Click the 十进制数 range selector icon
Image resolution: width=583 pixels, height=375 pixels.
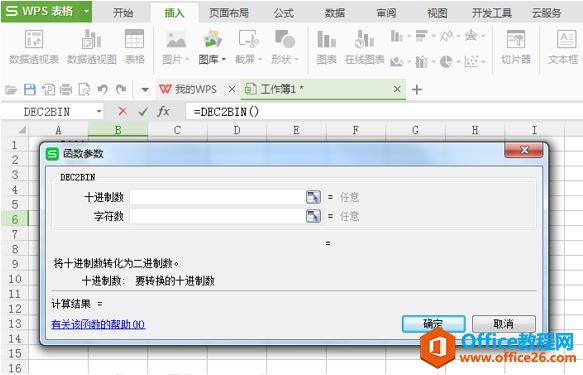pos(313,197)
